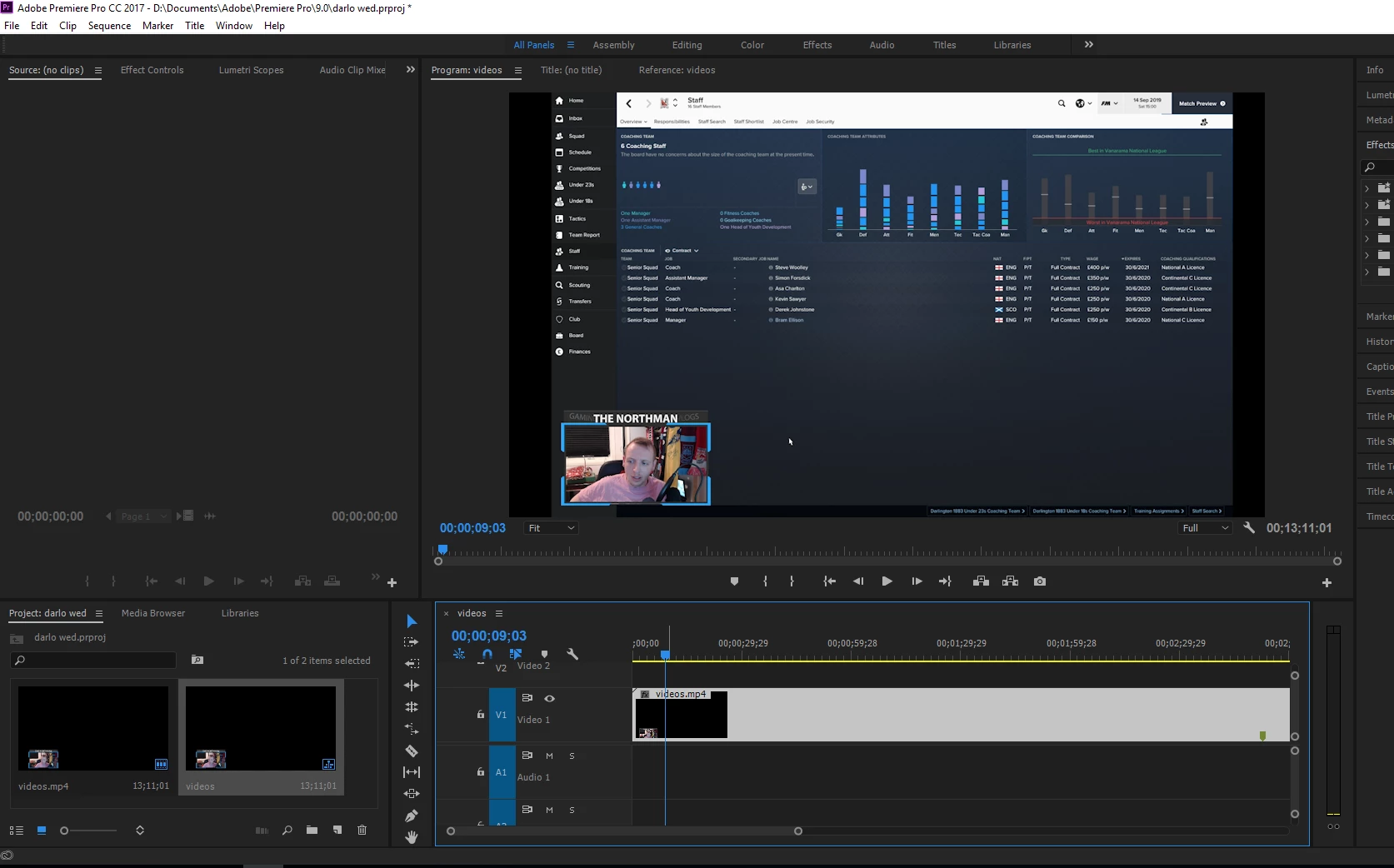
Task: Step back one frame in Program Monitor
Action: coord(858,581)
